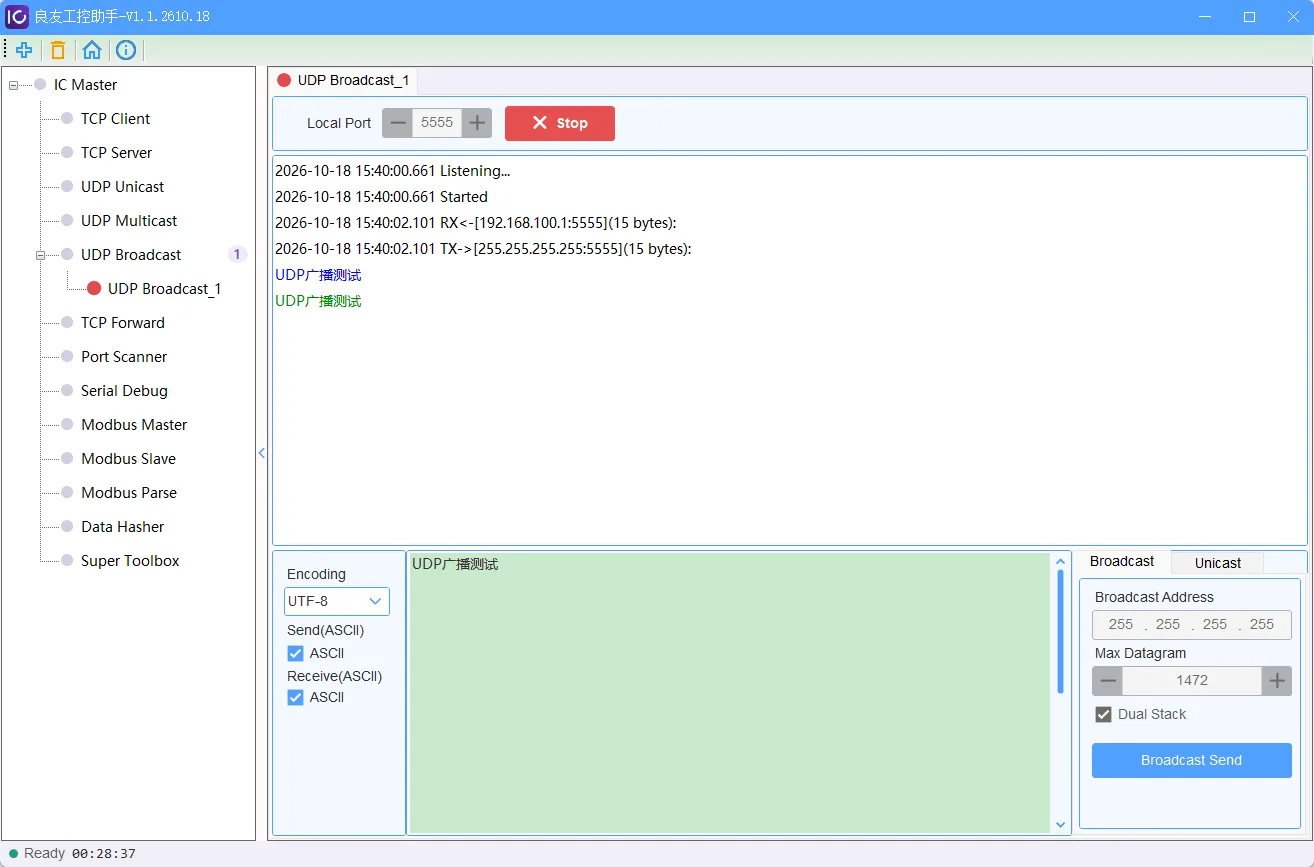Click the send box scrollbar down arrow

pyautogui.click(x=1061, y=825)
